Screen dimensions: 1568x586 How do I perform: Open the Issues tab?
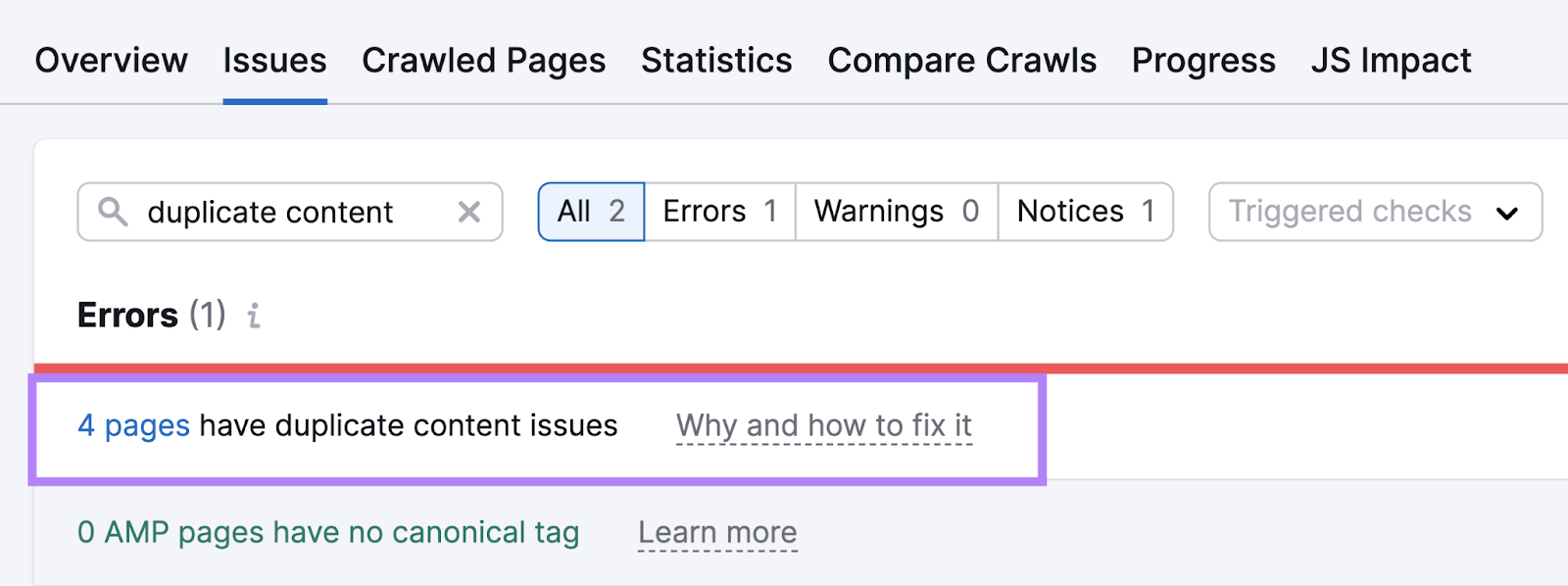274,61
